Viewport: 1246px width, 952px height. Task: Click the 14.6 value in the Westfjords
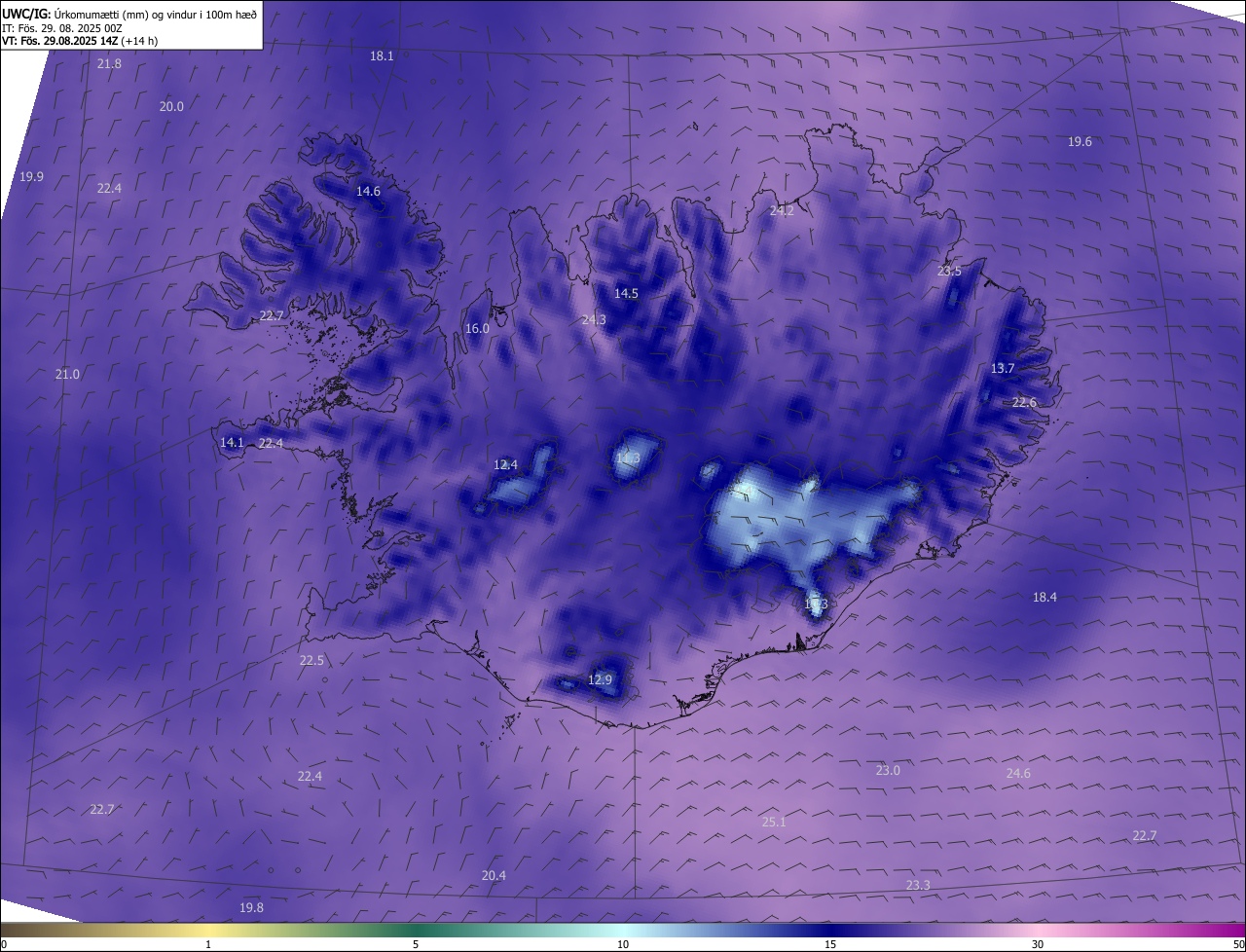pos(368,191)
